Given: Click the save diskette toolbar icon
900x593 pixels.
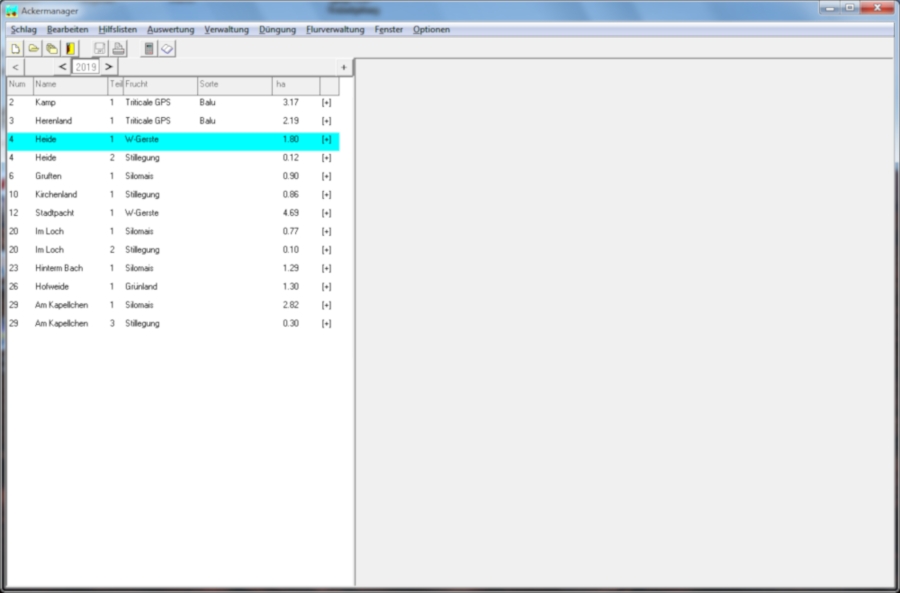Looking at the screenshot, I should click(x=100, y=48).
